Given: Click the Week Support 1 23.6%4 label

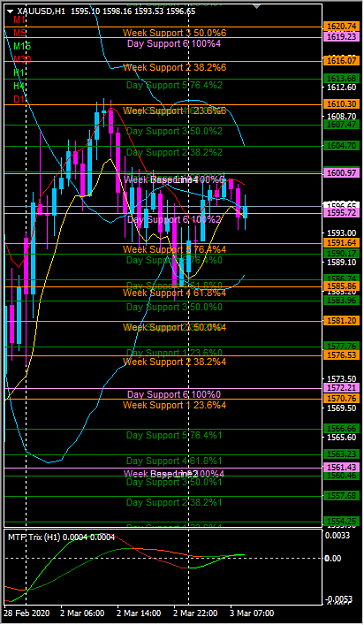Looking at the screenshot, I should coord(175,405).
